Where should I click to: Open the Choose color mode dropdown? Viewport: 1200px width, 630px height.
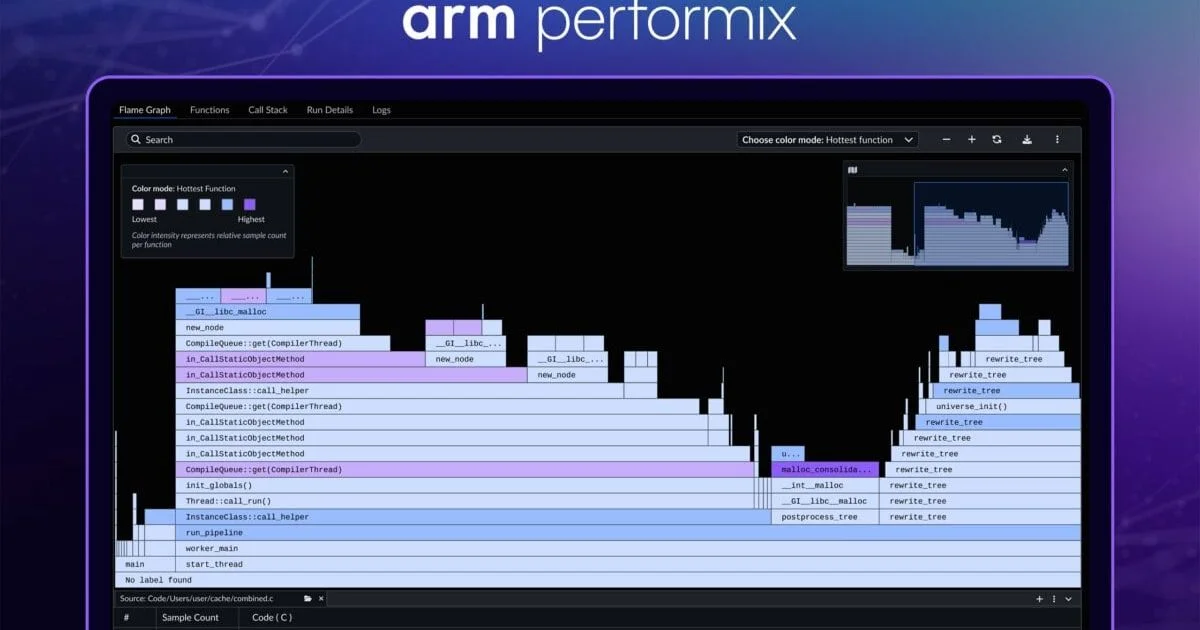(x=826, y=140)
